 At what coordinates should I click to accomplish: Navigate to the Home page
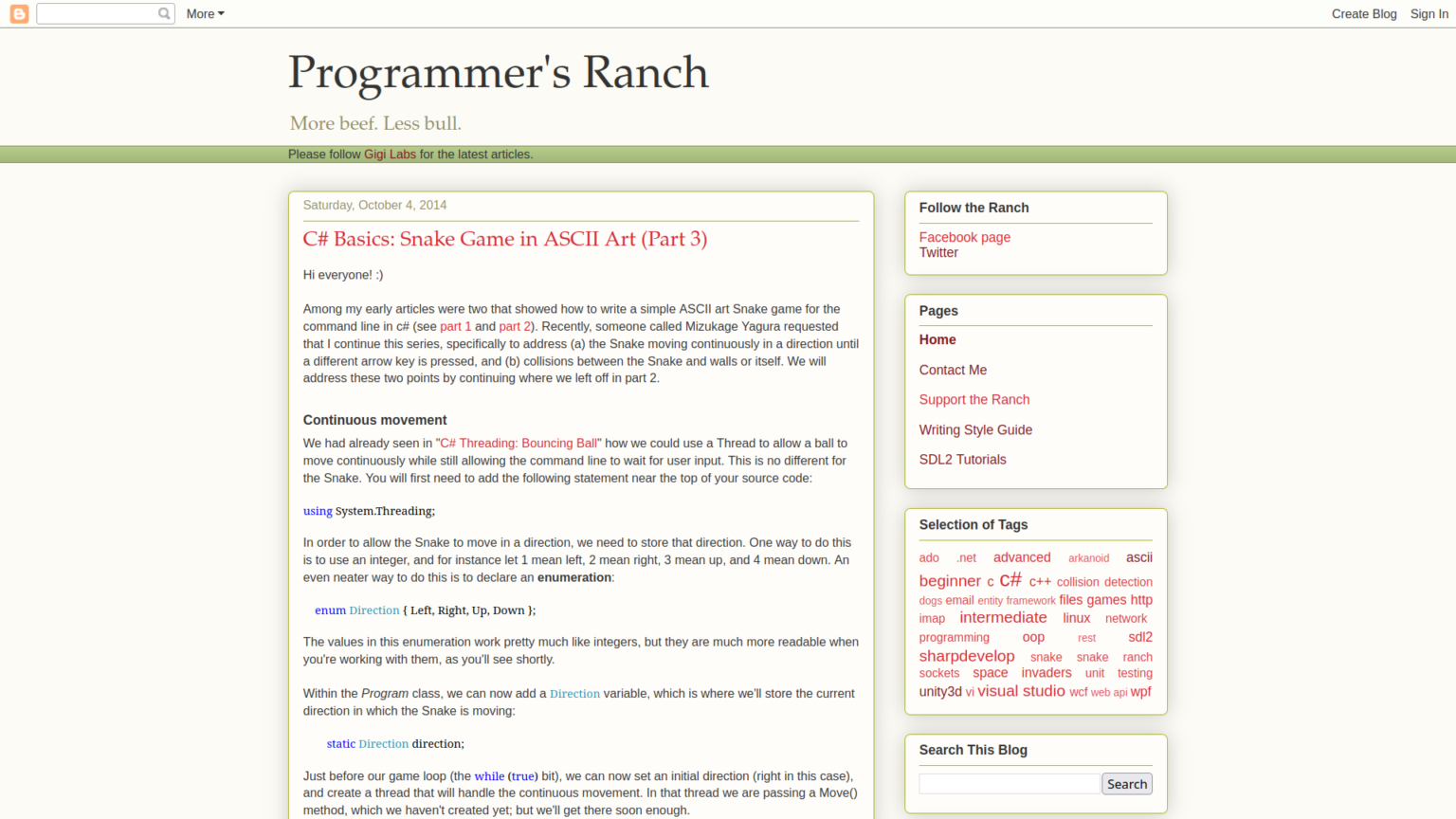[937, 339]
